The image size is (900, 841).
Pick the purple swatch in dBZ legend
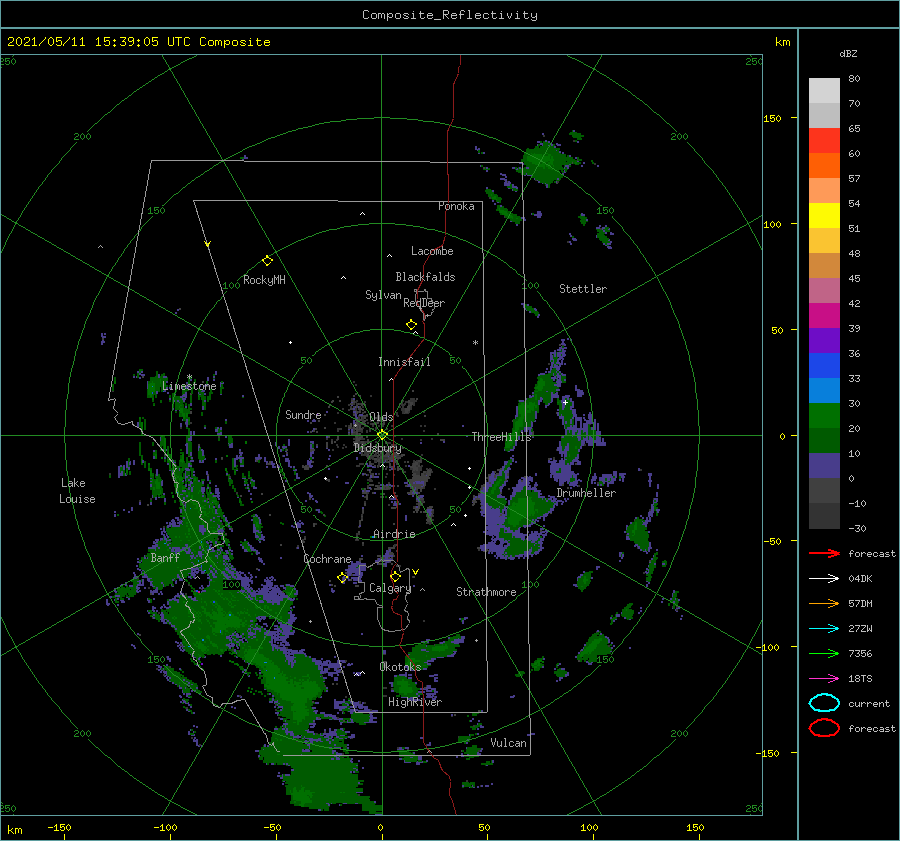pyautogui.click(x=824, y=341)
